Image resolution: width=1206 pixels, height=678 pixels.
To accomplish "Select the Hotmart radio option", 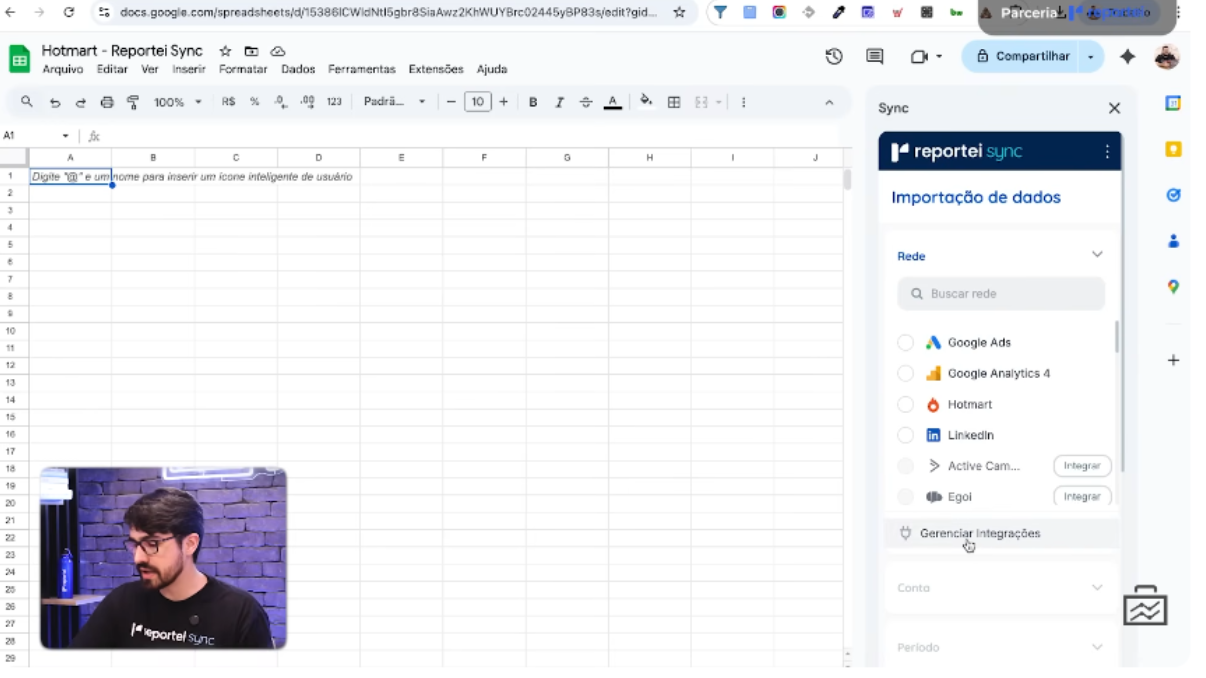I will point(905,405).
